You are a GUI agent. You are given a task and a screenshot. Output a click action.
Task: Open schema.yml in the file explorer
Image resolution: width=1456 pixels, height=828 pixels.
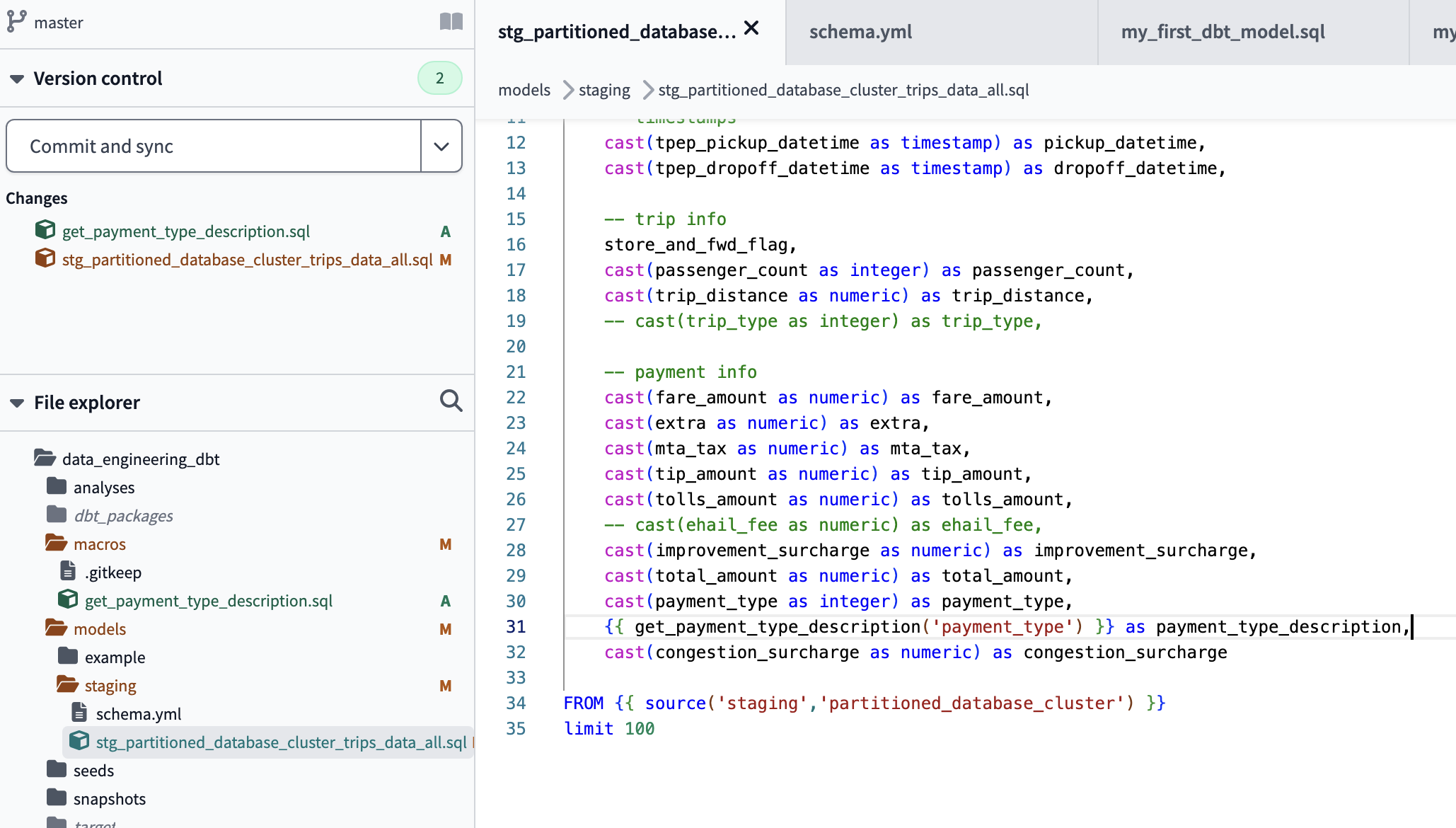coord(139,714)
